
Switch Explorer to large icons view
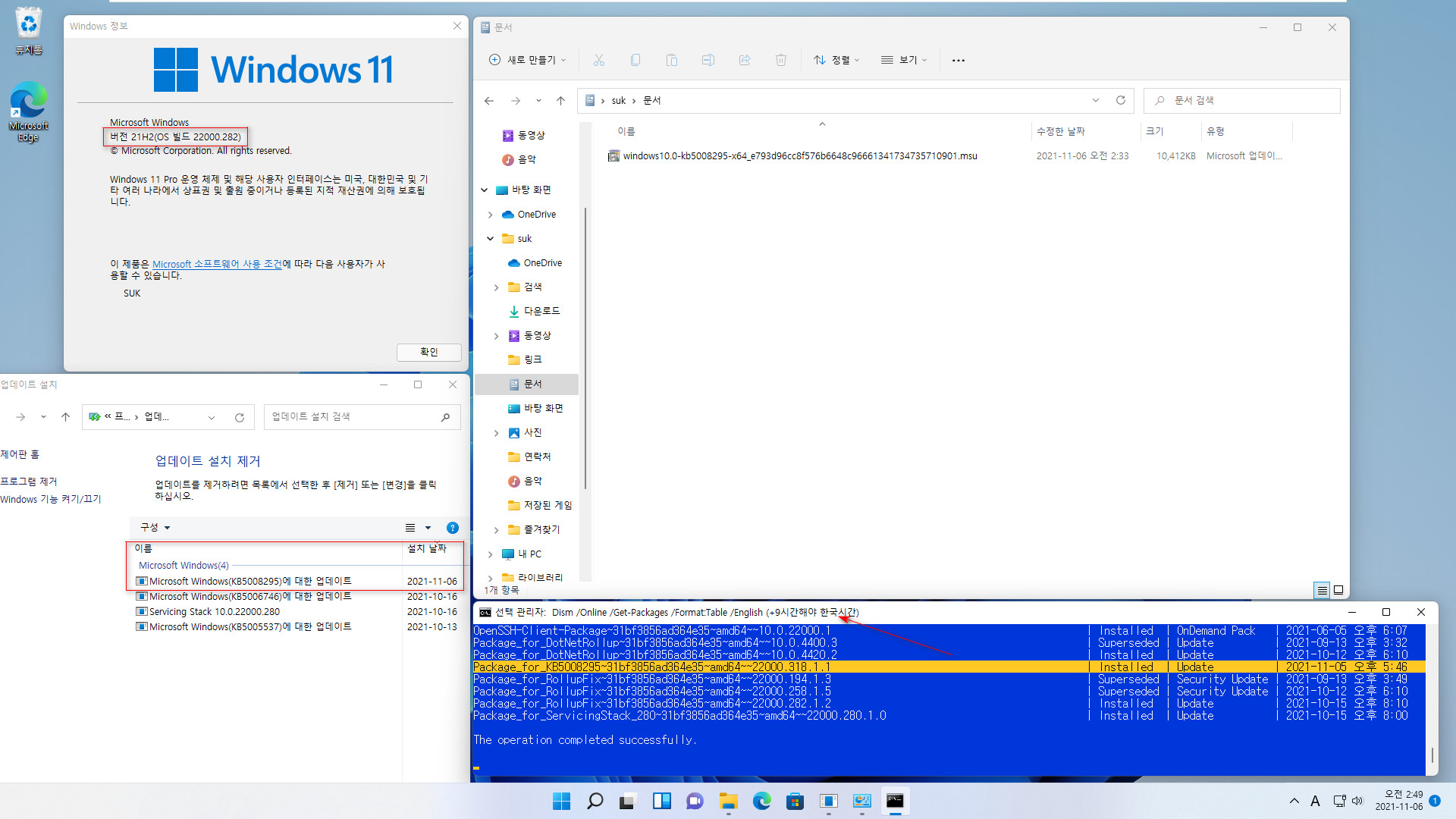coord(1338,590)
